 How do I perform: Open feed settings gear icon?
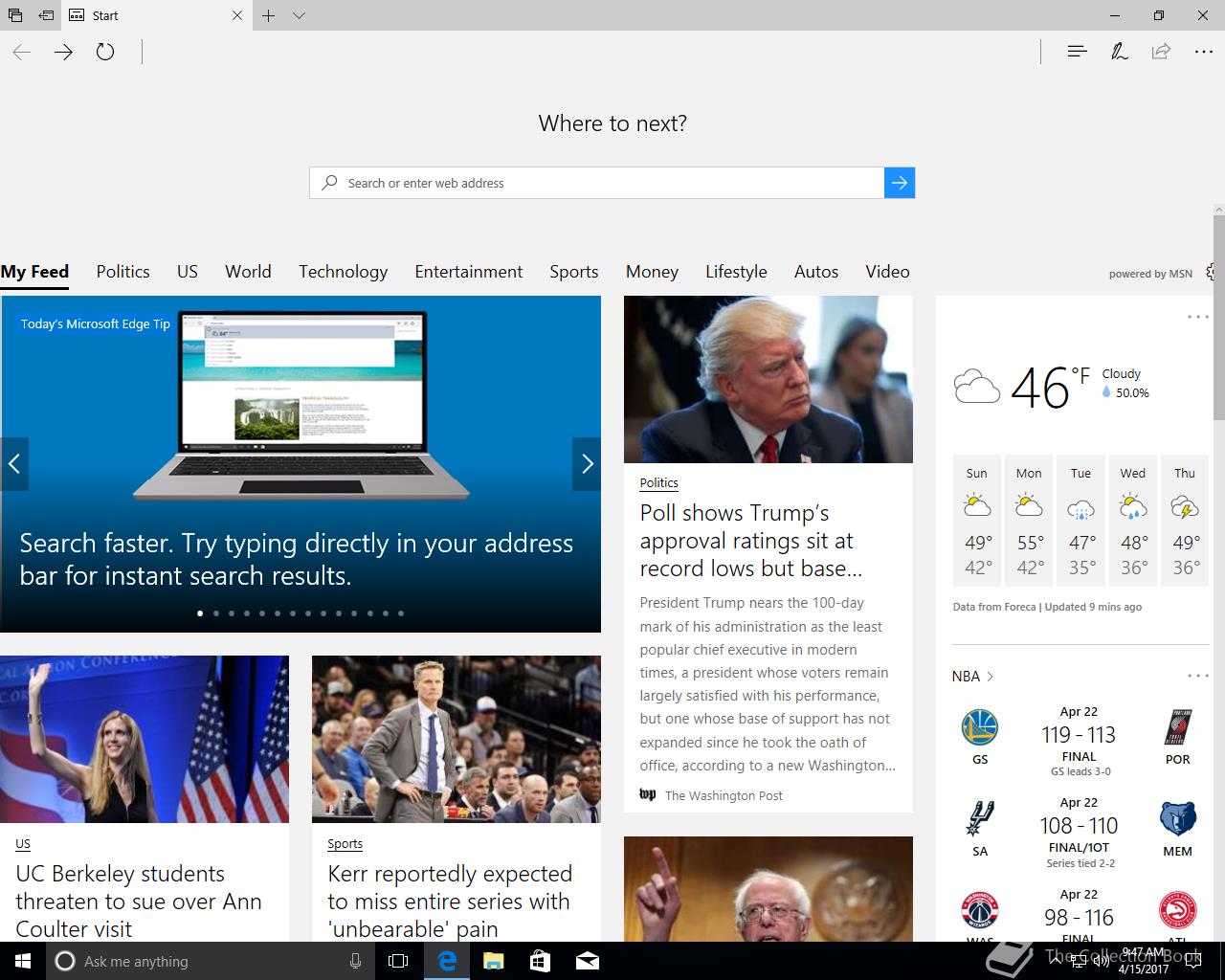click(x=1212, y=272)
